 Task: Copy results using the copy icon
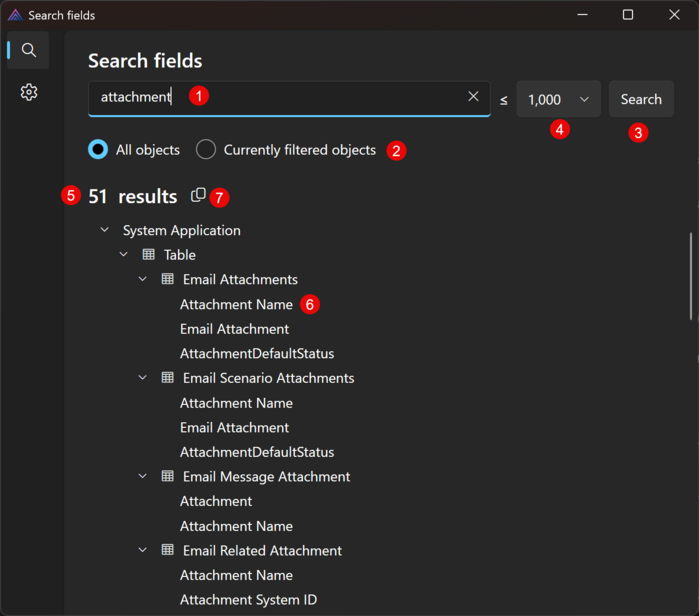pyautogui.click(x=198, y=195)
